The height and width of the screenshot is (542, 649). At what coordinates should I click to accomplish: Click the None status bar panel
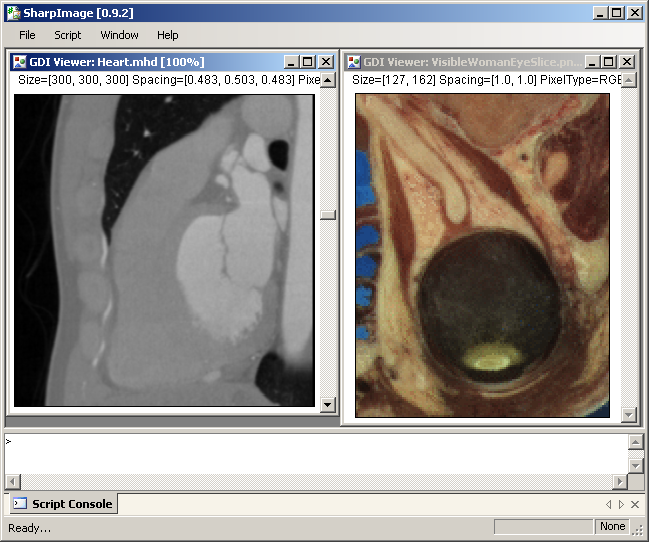[612, 526]
